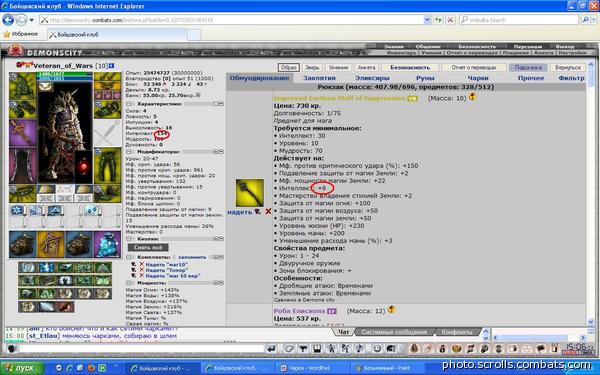600x375 pixels.
Task: Click the Надеть "Топор" set link
Action: click(x=166, y=270)
